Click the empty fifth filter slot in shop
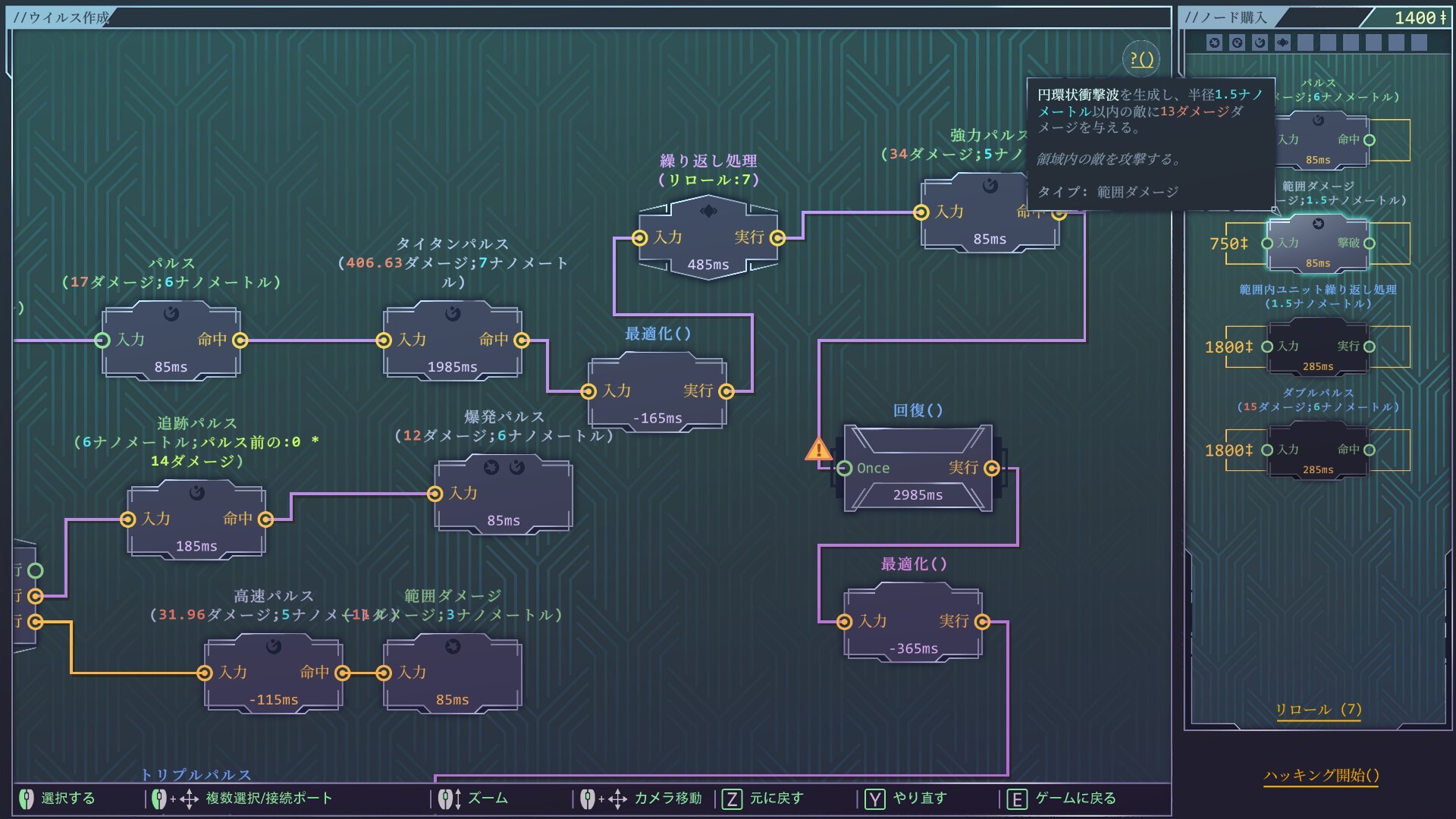 coord(1305,42)
